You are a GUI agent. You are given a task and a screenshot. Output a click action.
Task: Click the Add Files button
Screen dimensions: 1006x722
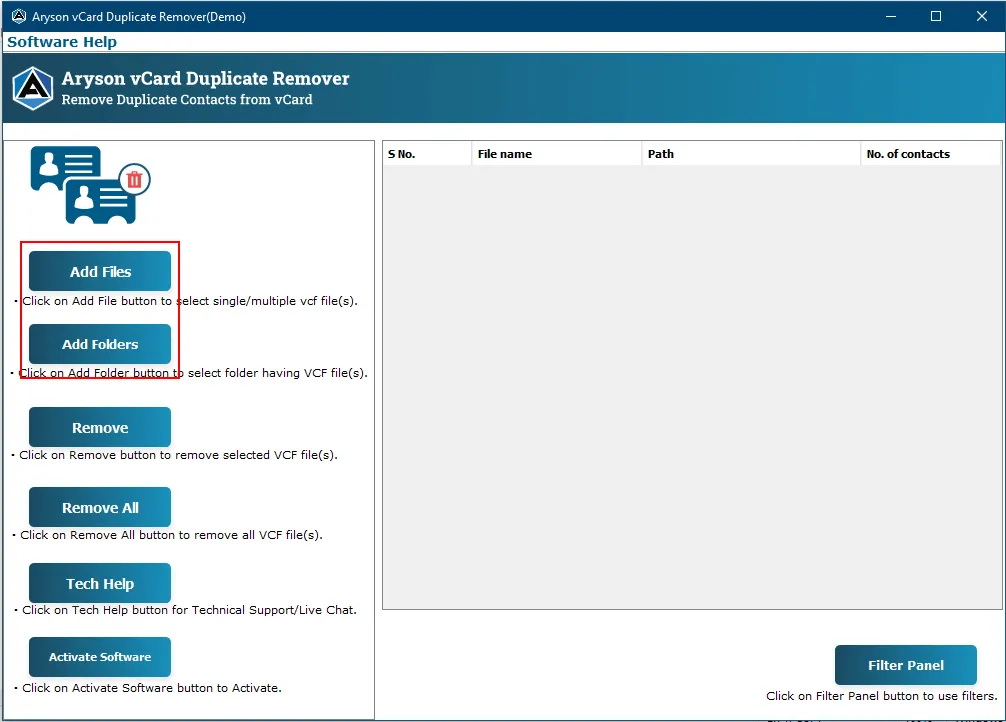click(100, 271)
